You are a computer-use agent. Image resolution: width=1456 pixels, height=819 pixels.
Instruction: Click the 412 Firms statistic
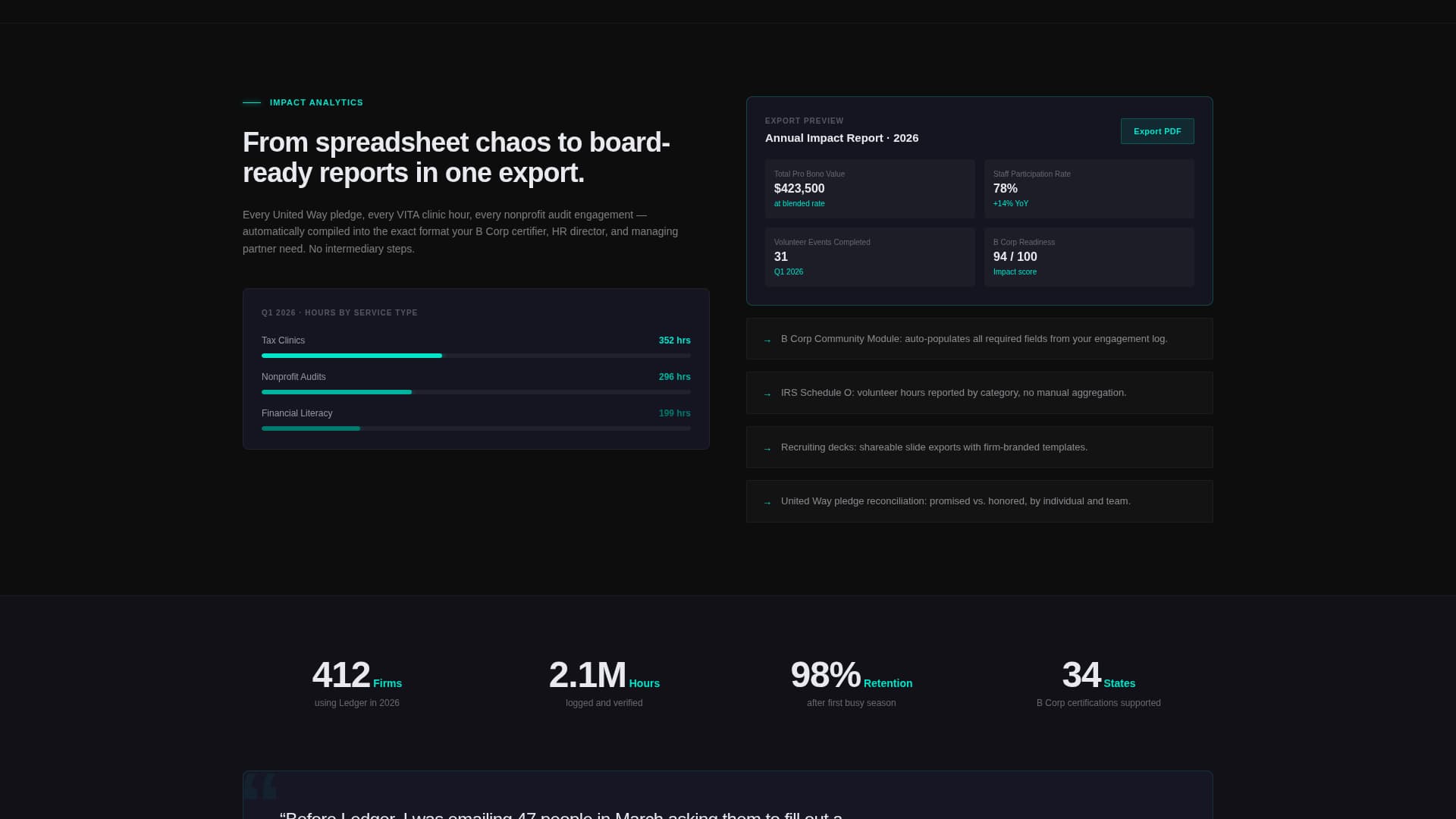pos(356,676)
